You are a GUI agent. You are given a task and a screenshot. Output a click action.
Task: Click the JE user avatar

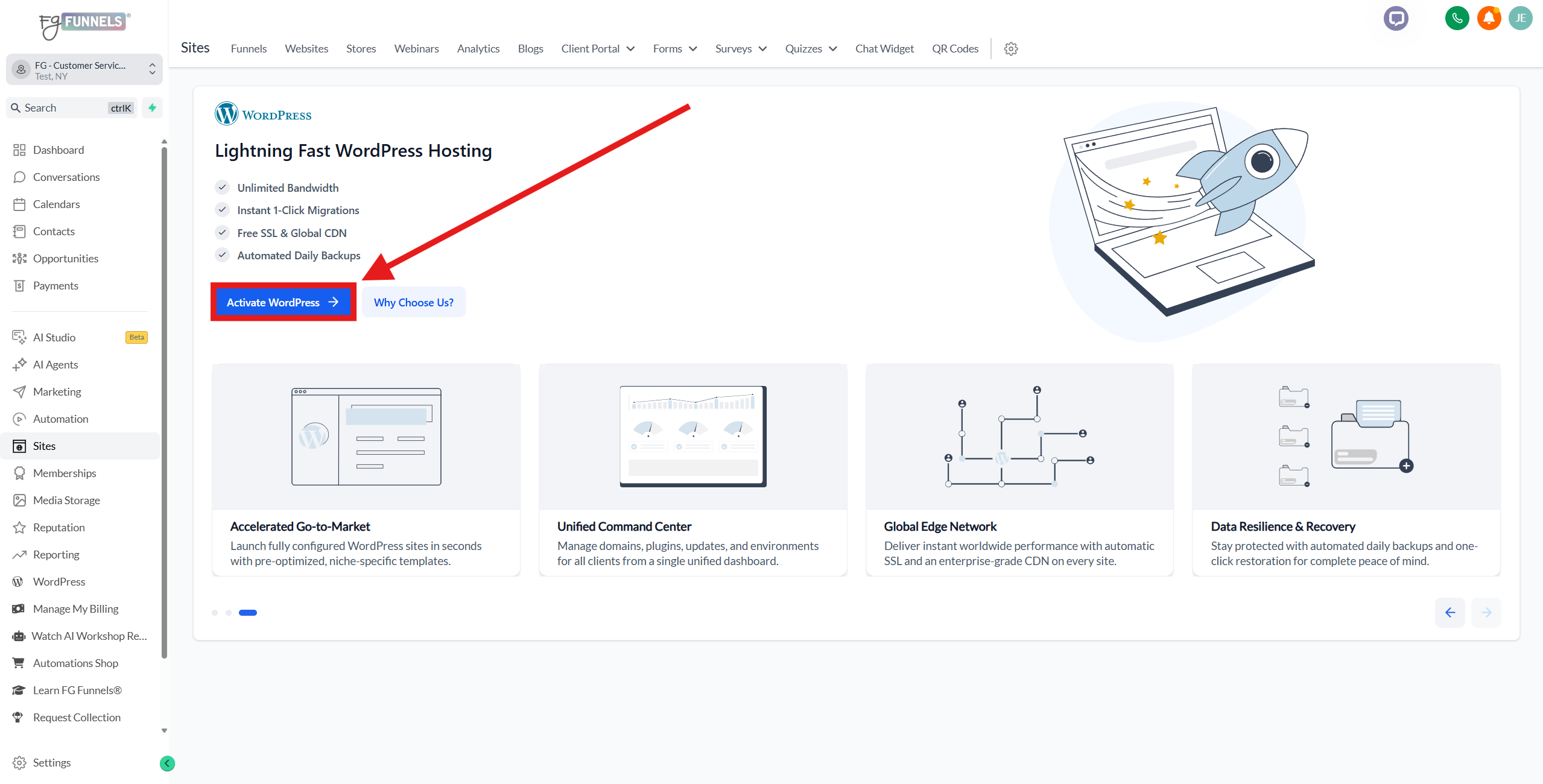point(1521,18)
